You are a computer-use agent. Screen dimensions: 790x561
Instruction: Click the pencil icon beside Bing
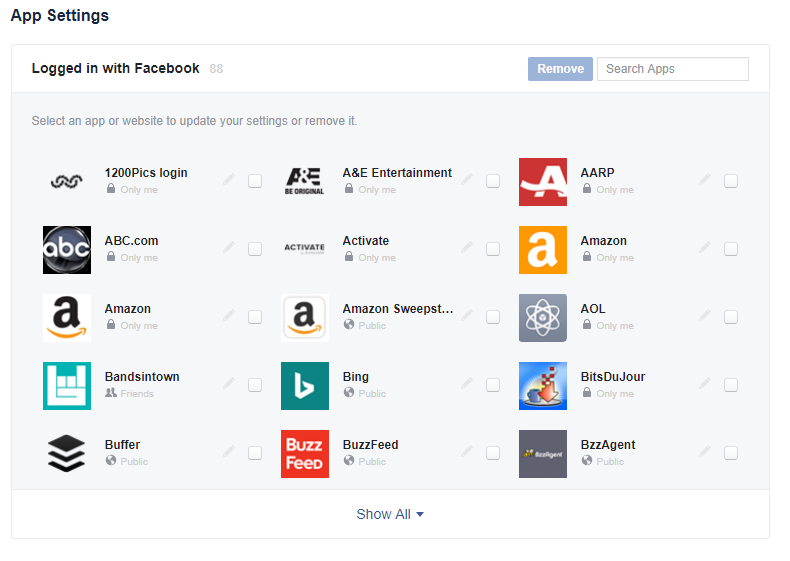pyautogui.click(x=467, y=384)
